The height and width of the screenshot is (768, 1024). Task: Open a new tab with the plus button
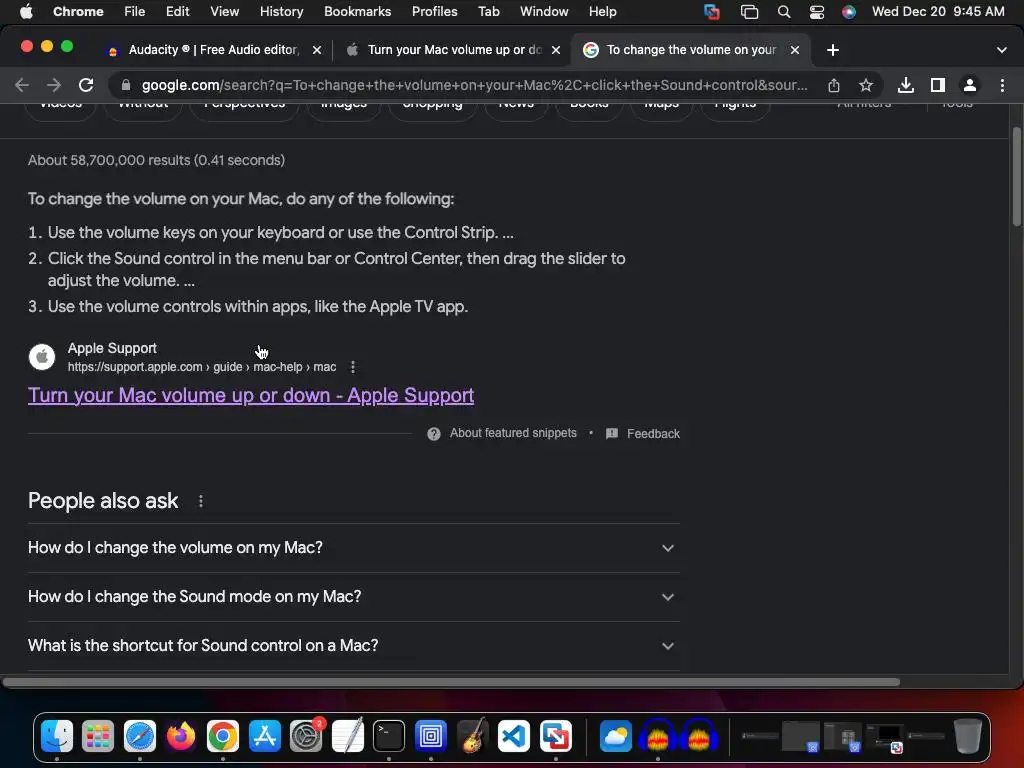833,50
